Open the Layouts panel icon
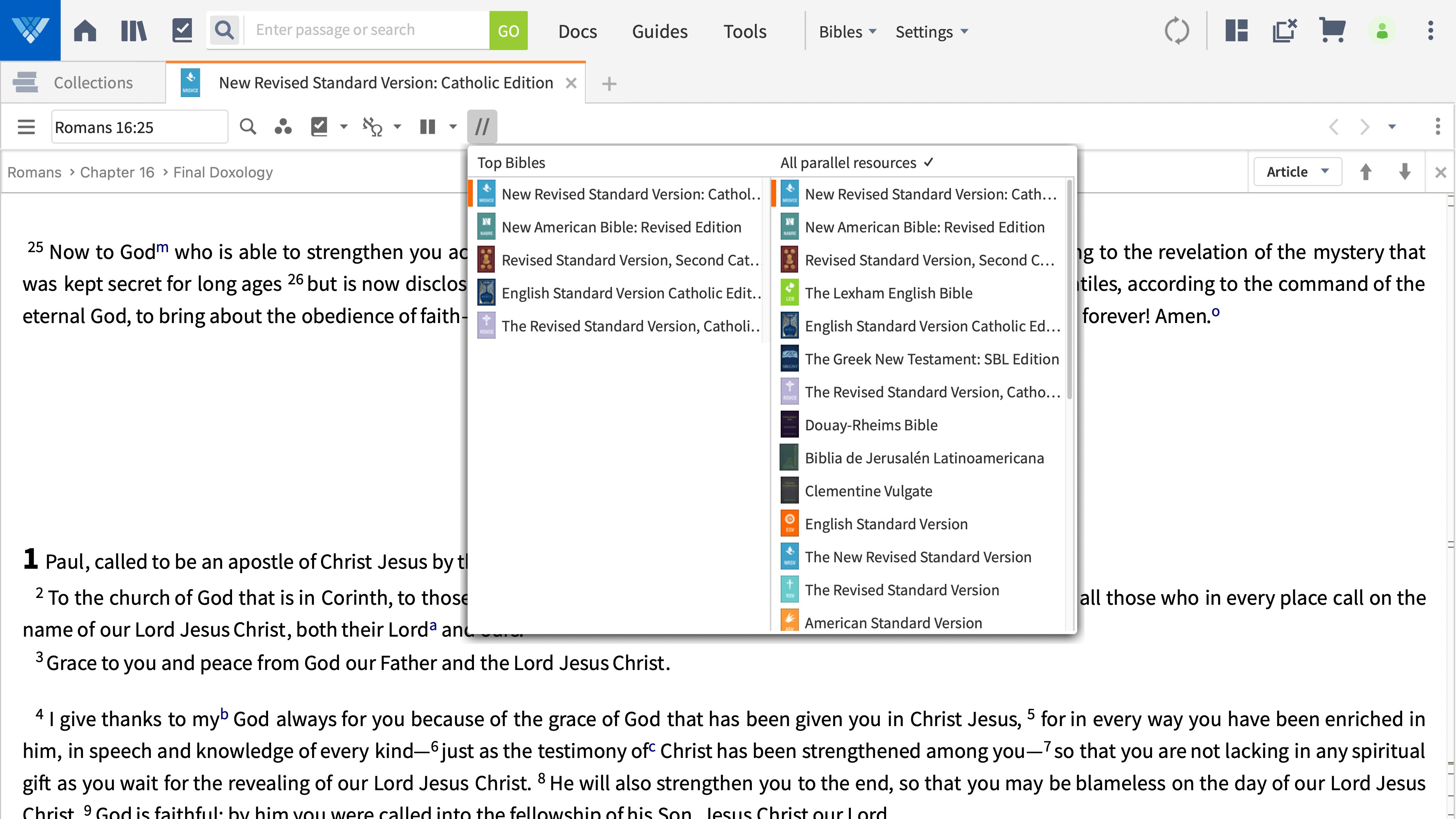The image size is (1456, 819). [1236, 30]
